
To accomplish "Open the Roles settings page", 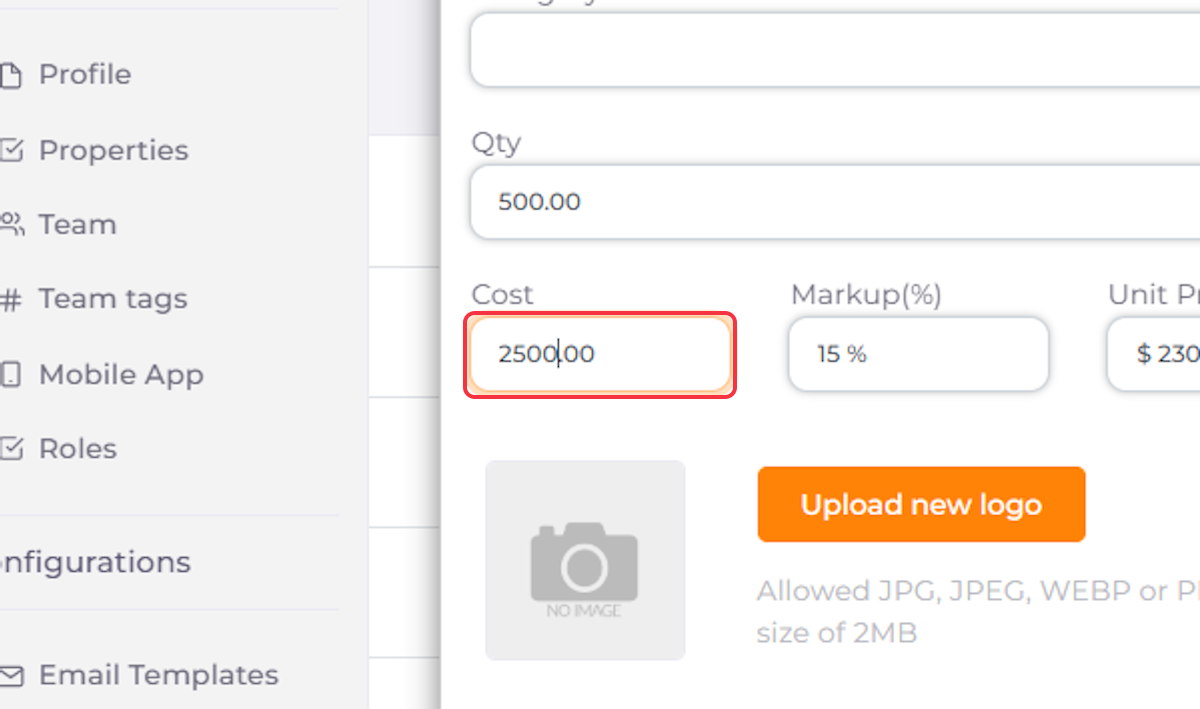I will 78,449.
